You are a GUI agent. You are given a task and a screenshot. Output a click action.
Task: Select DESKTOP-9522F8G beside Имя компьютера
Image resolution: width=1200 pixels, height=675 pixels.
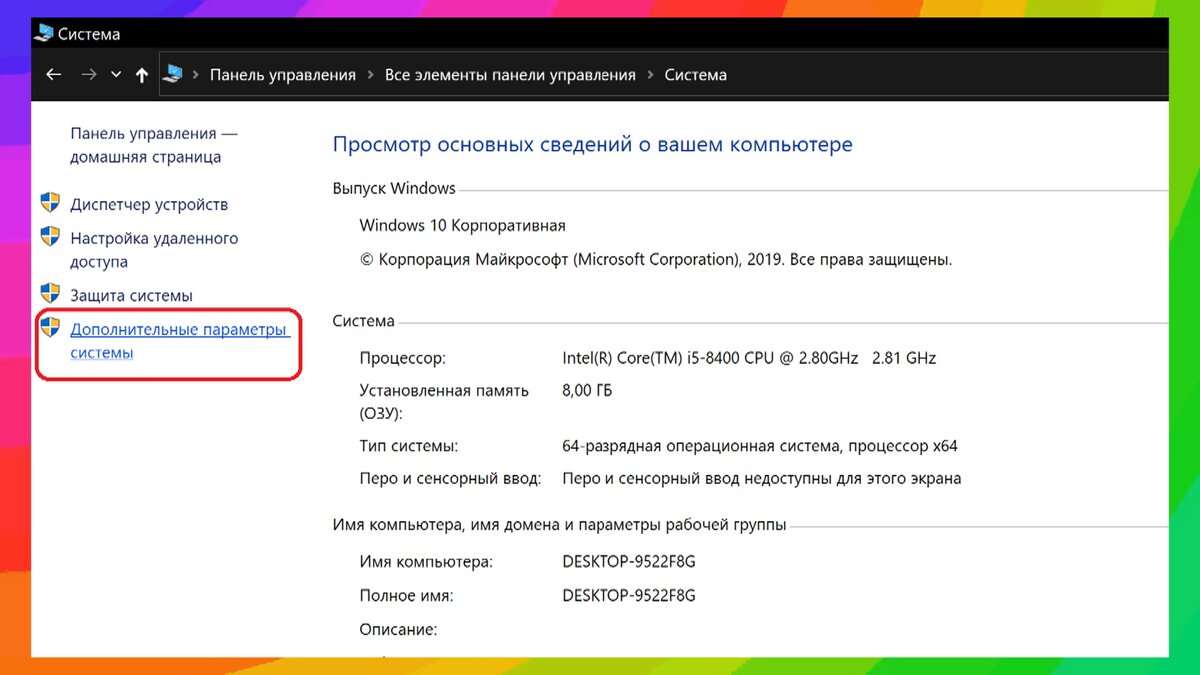pyautogui.click(x=629, y=562)
